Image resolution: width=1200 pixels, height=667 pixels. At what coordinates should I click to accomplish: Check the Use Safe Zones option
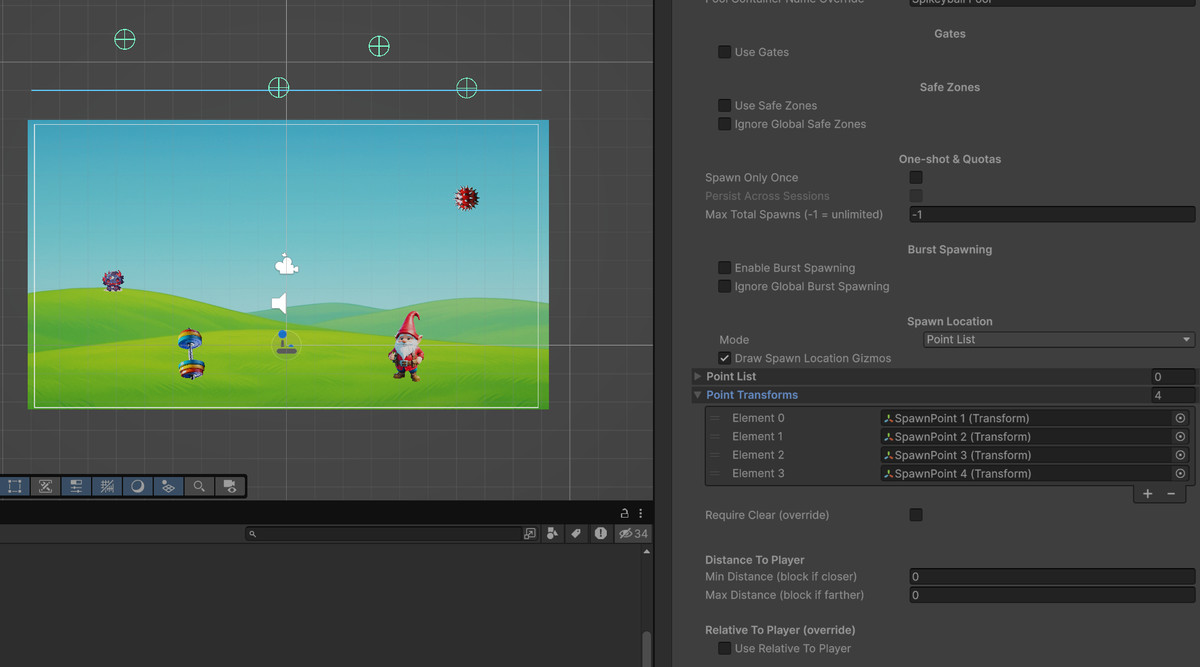724,105
